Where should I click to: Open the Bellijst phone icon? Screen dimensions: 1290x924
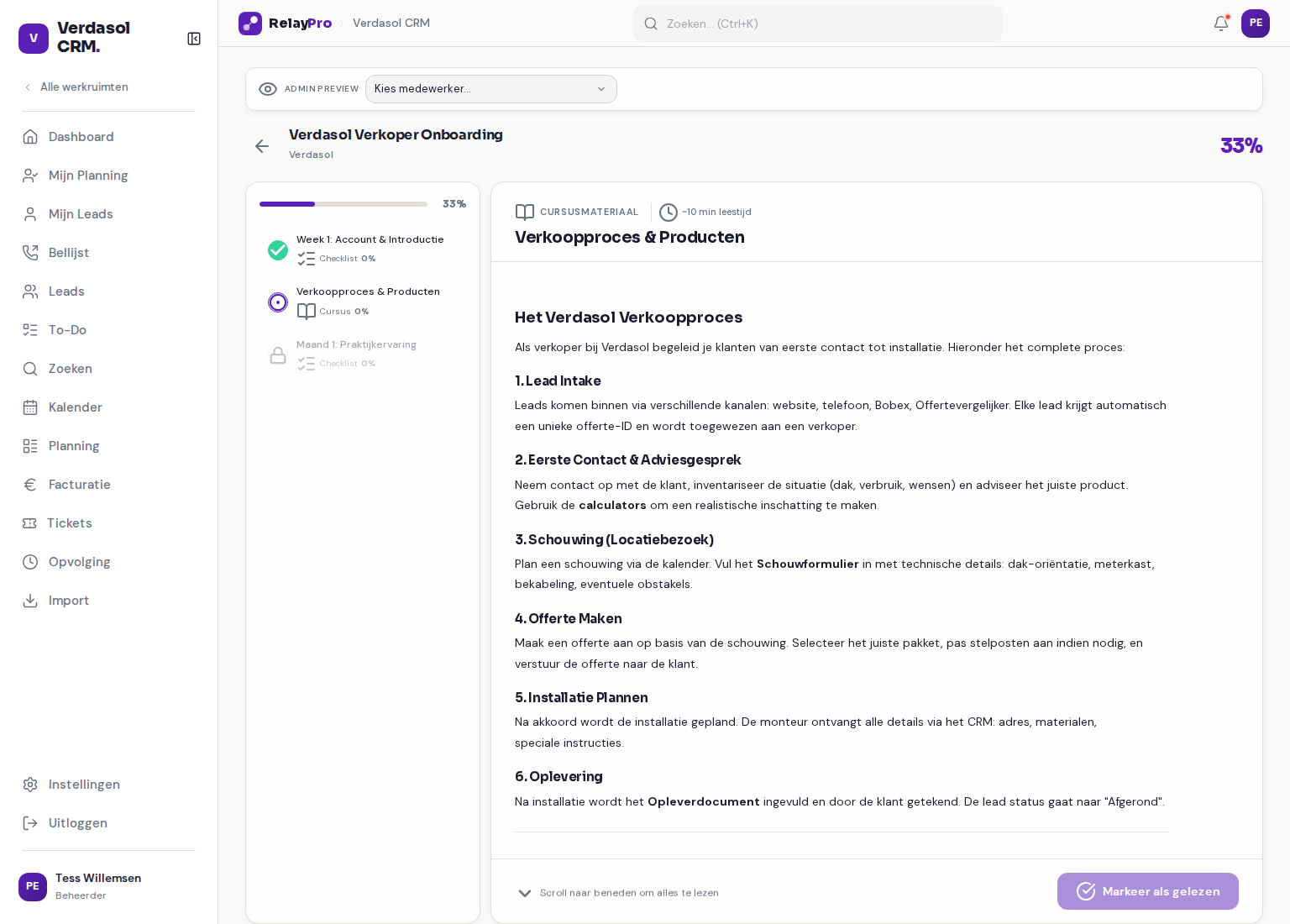pos(30,253)
